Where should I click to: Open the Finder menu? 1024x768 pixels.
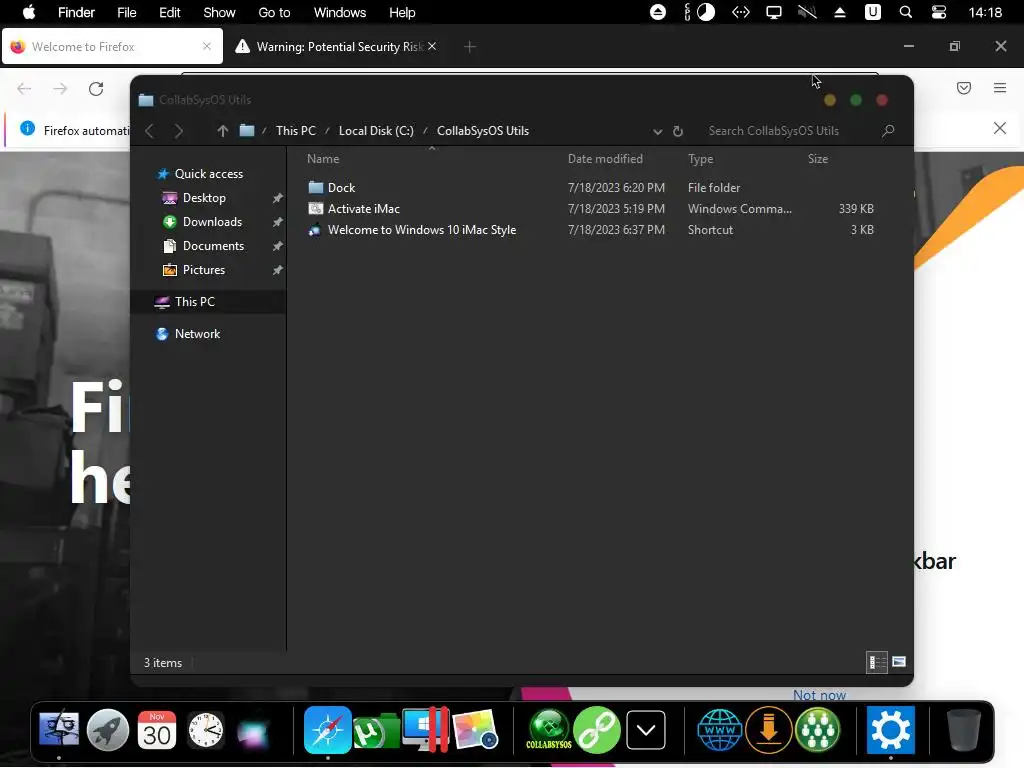click(x=76, y=12)
